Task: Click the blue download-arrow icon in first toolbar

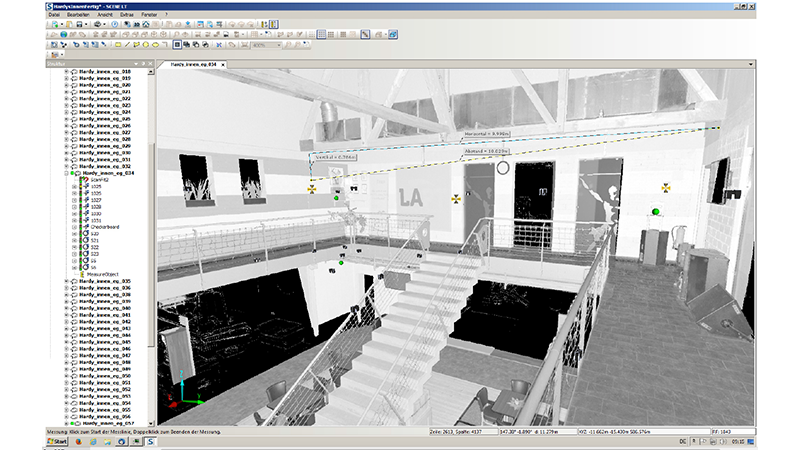Action: [188, 24]
